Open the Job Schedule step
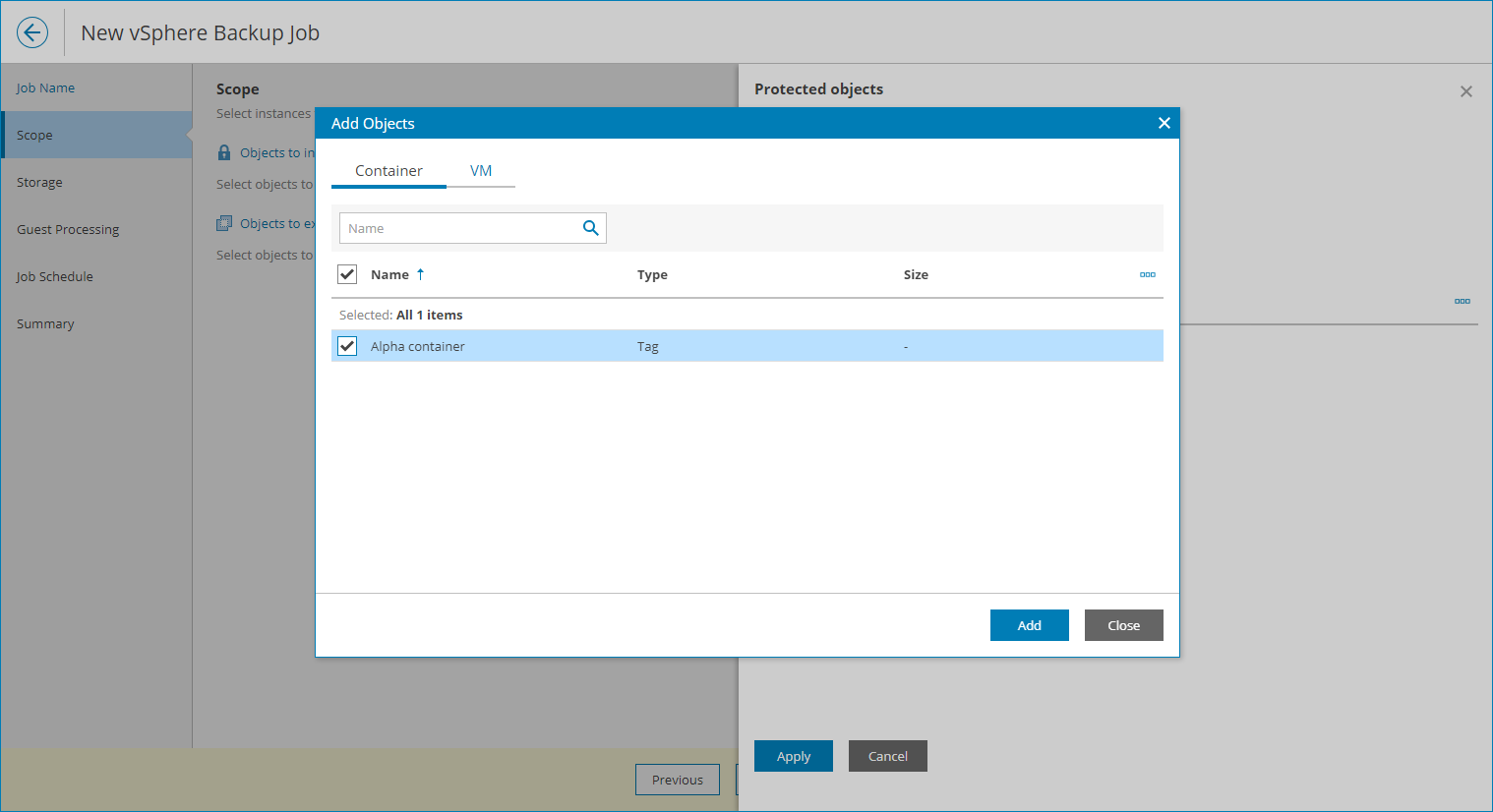1493x812 pixels. pyautogui.click(x=96, y=276)
